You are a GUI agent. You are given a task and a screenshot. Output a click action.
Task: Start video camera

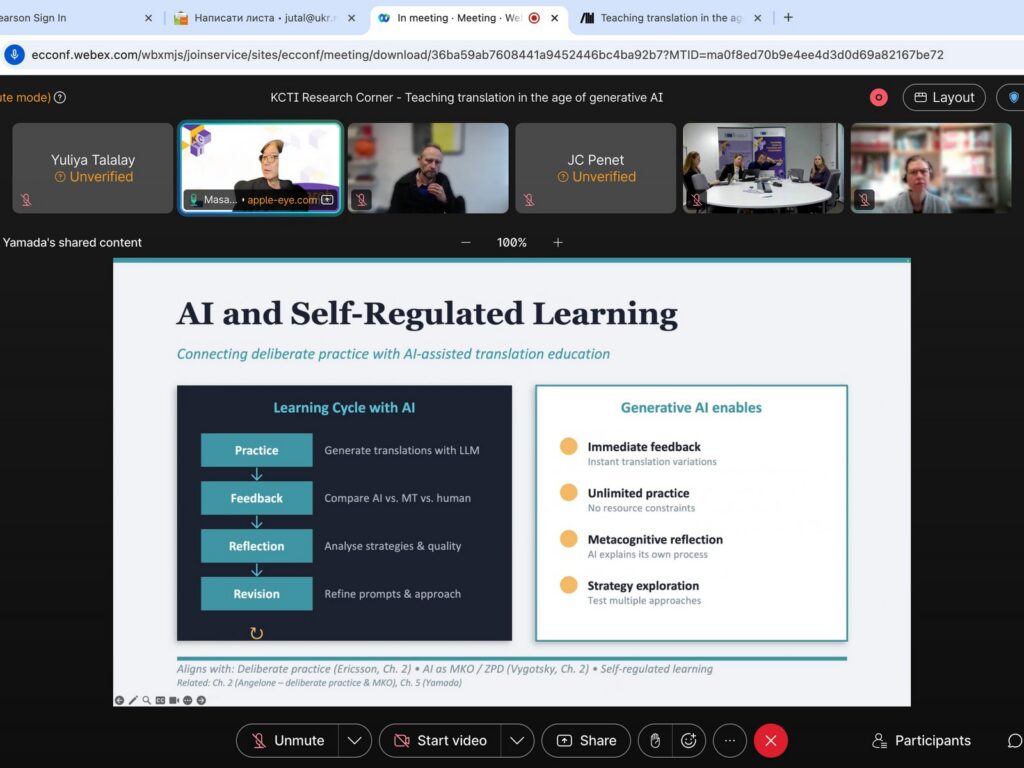click(440, 741)
